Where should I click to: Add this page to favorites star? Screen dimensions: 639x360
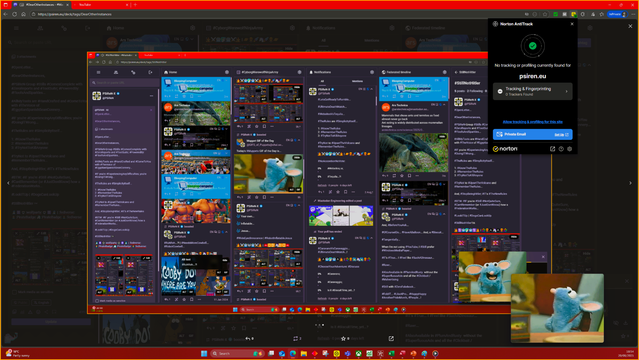pos(545,14)
